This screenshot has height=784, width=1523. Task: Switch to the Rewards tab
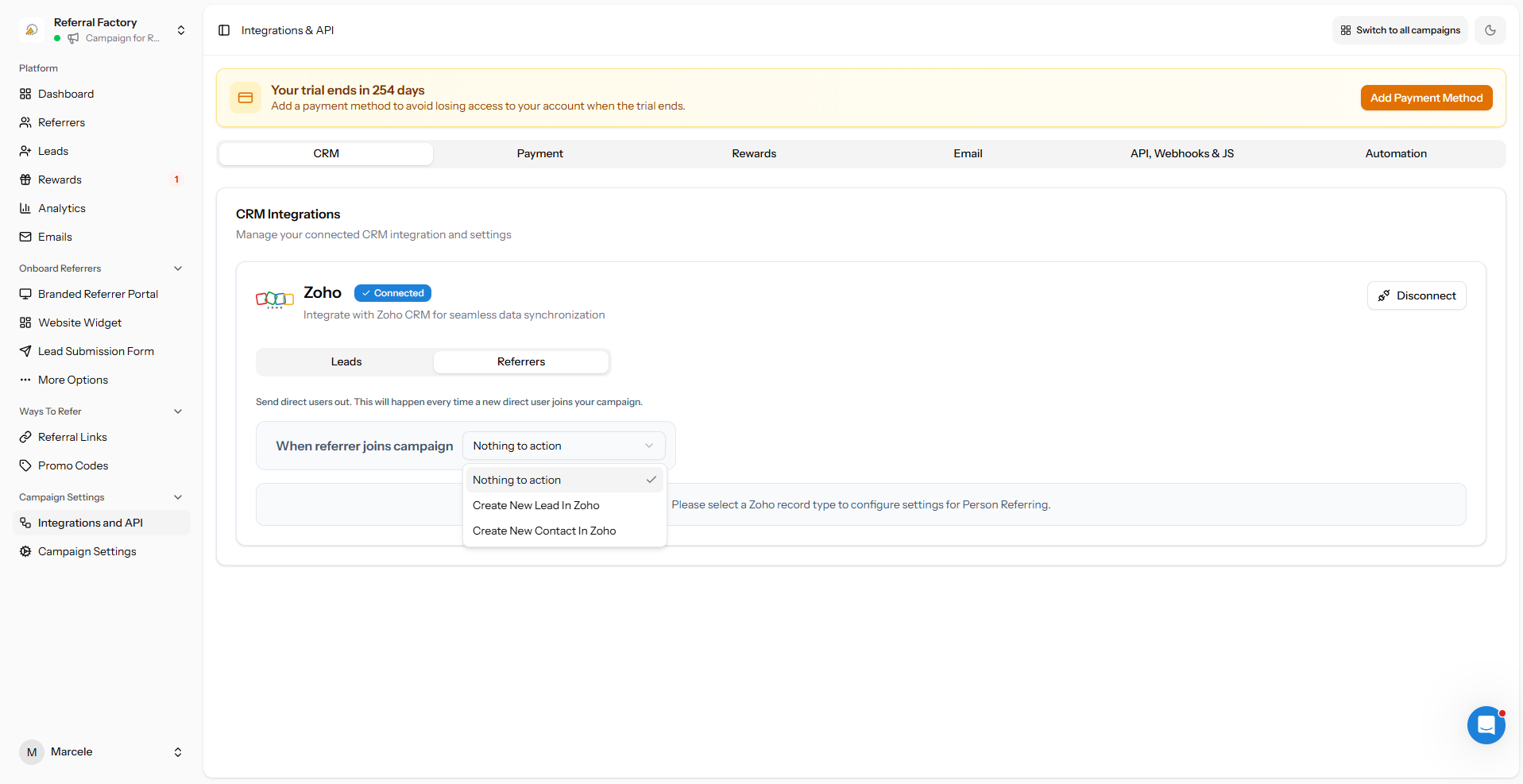(x=754, y=153)
